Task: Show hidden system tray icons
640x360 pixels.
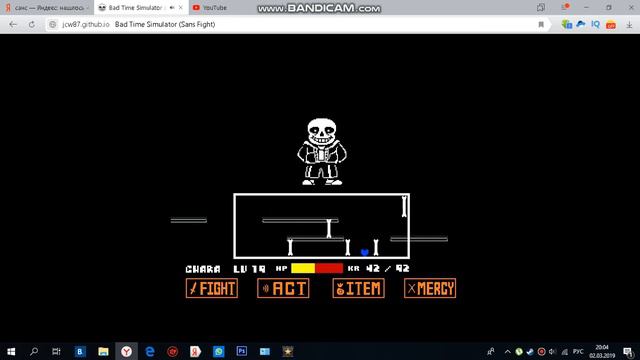Action: point(507,351)
